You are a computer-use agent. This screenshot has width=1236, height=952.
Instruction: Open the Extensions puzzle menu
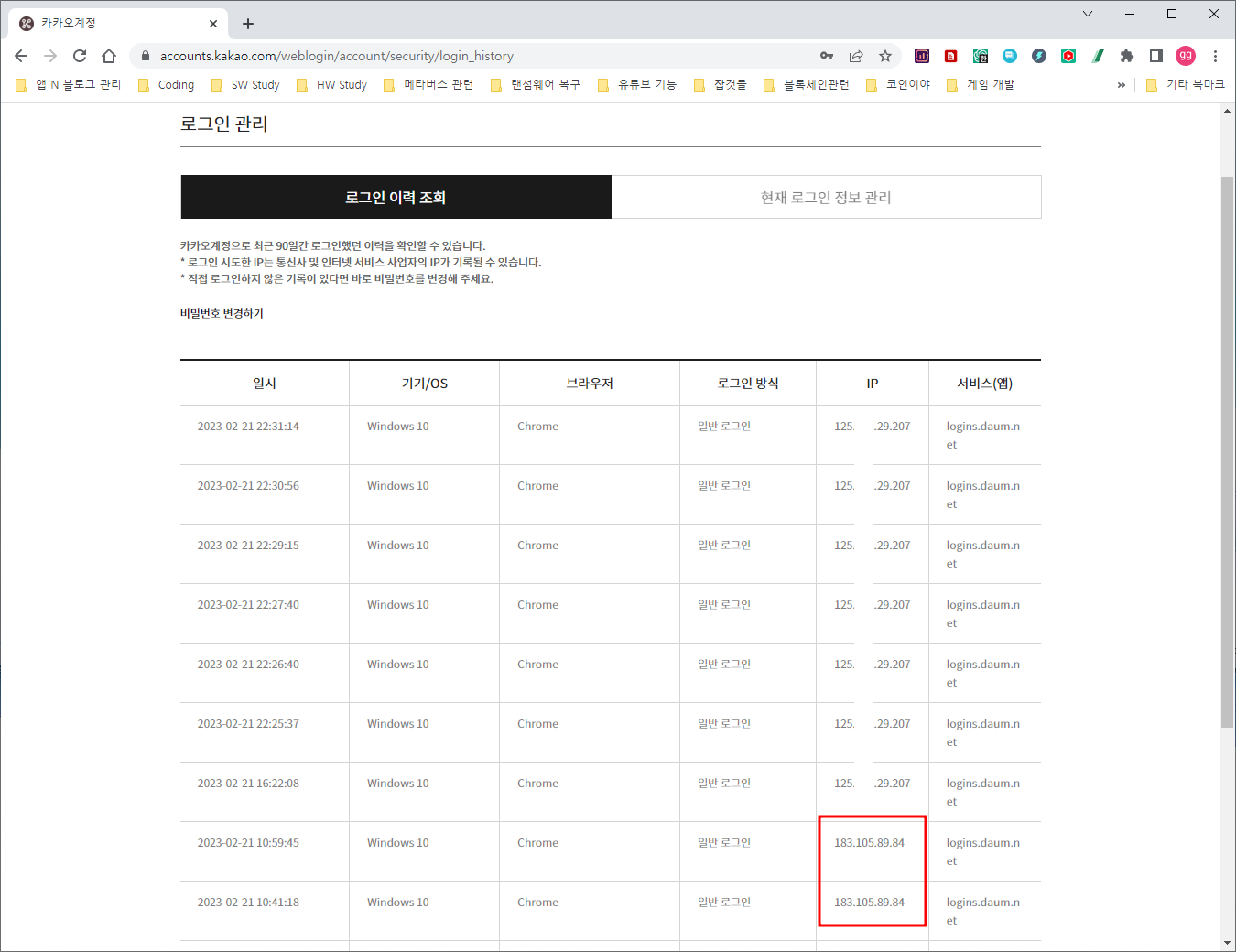click(1127, 56)
